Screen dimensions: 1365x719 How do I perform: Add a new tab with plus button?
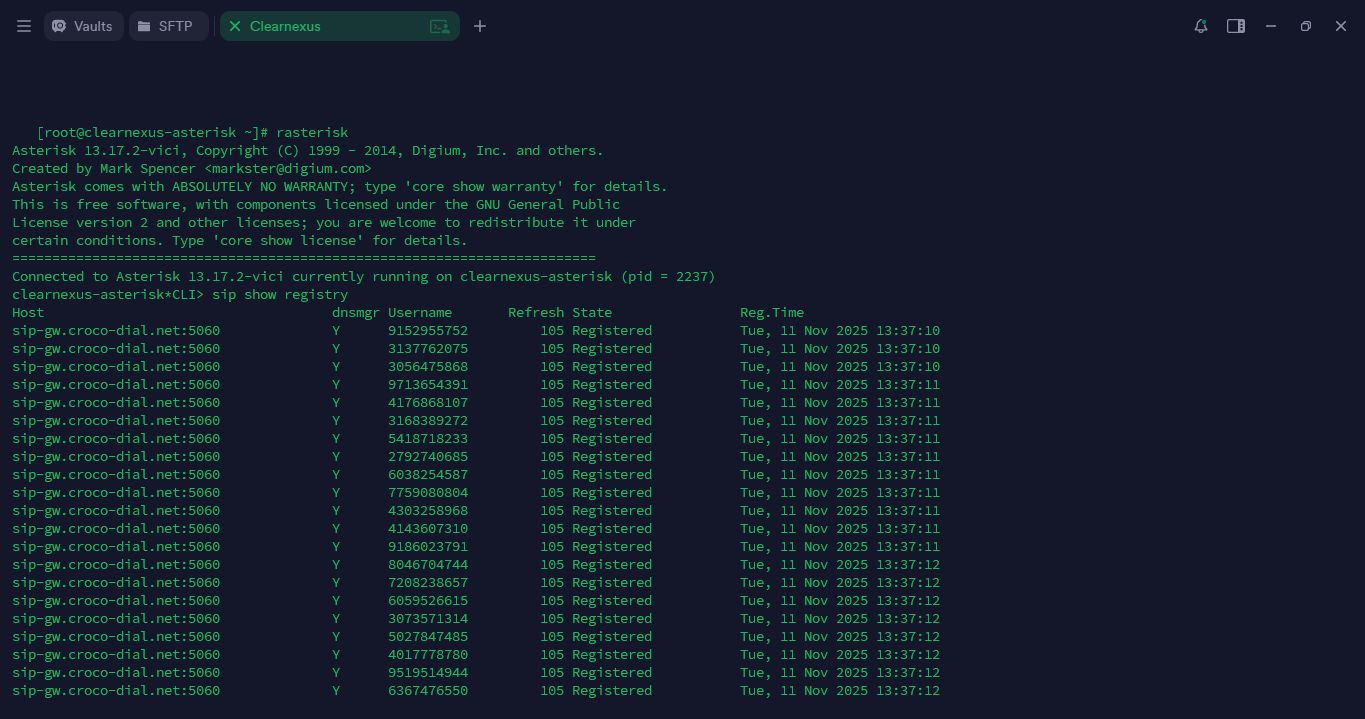[480, 26]
